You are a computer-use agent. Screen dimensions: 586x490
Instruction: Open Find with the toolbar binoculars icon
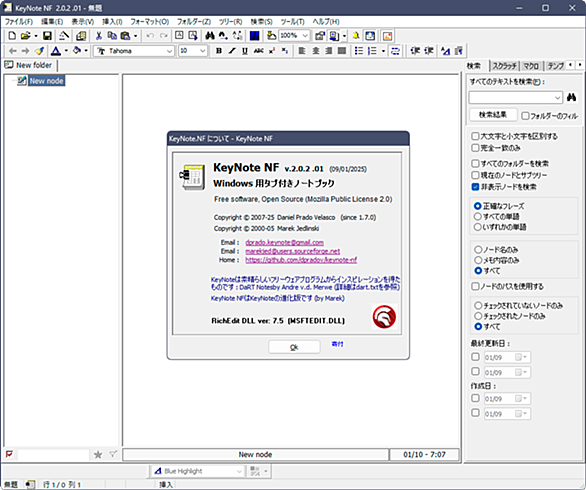[210, 36]
